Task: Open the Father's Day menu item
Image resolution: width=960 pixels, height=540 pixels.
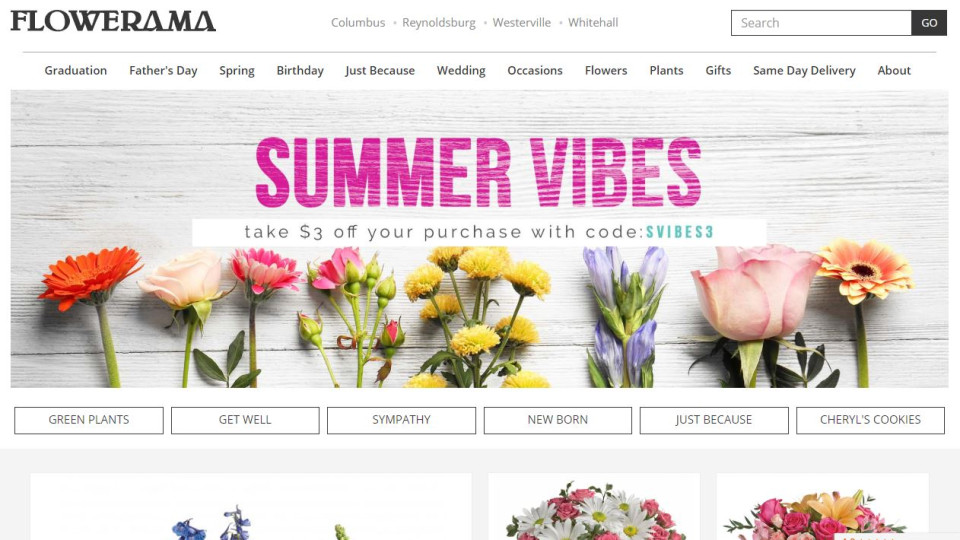Action: 163,70
